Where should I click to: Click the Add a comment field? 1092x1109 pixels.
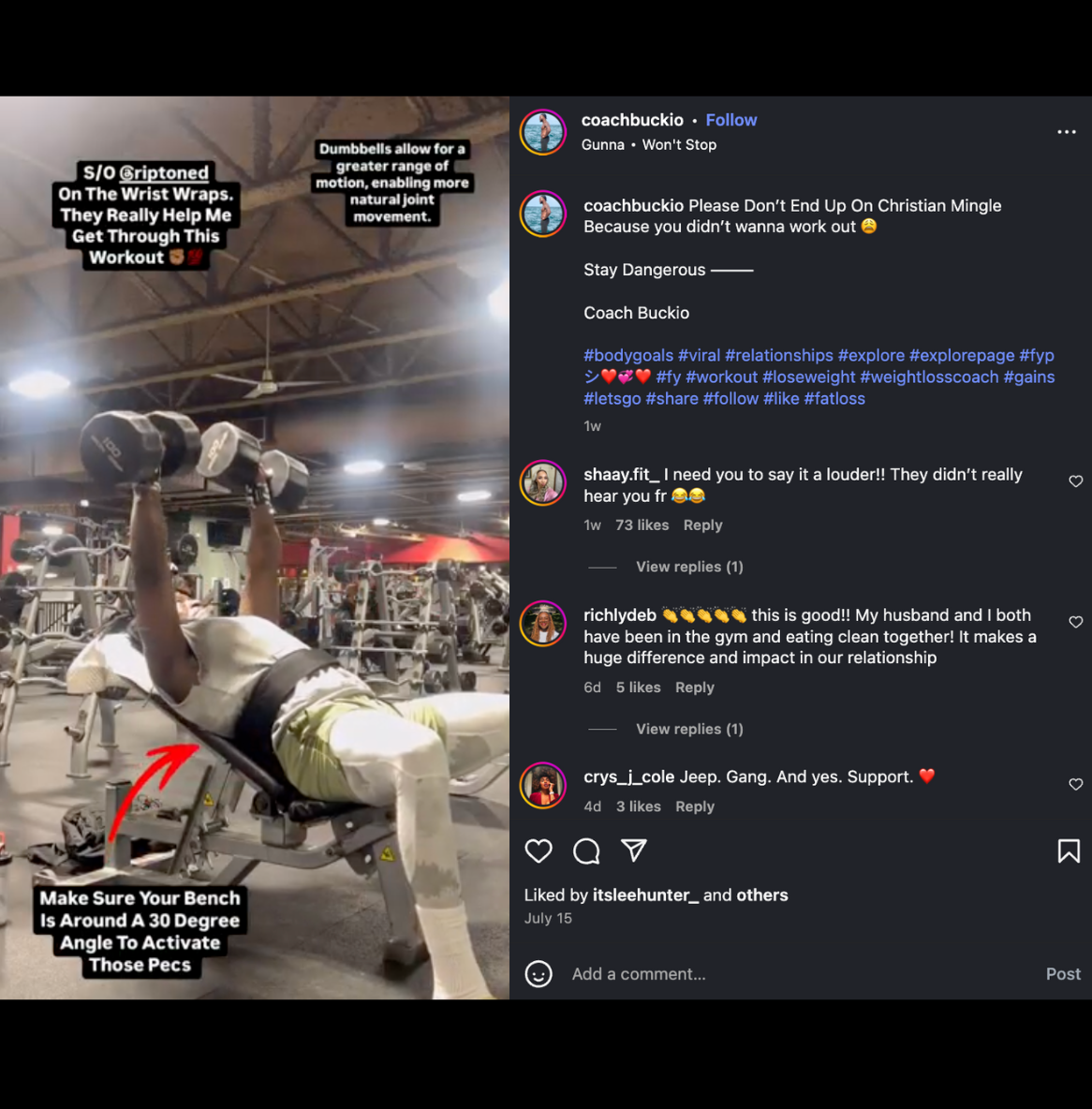(x=796, y=974)
